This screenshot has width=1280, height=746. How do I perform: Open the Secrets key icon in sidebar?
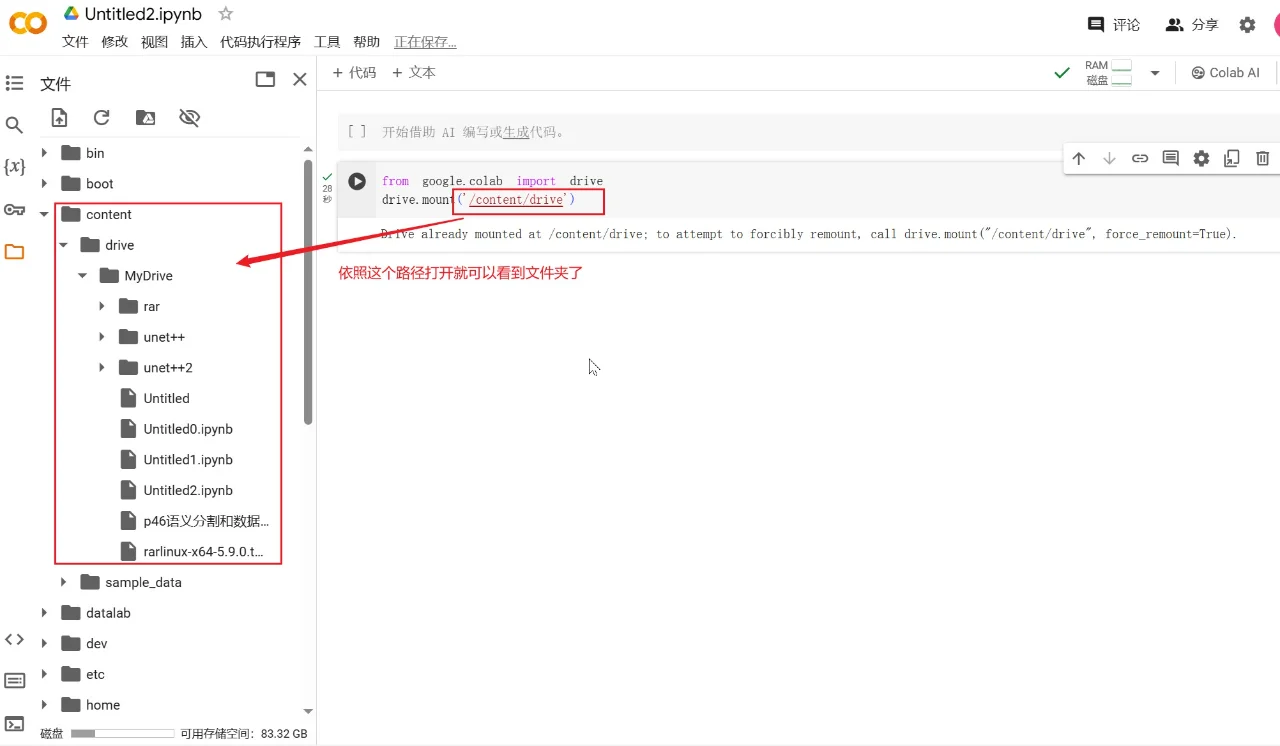[14, 209]
